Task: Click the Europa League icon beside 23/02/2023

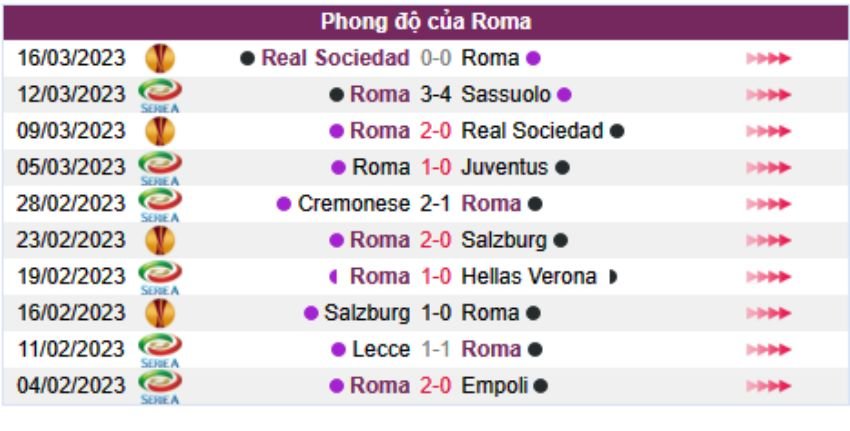Action: [159, 240]
